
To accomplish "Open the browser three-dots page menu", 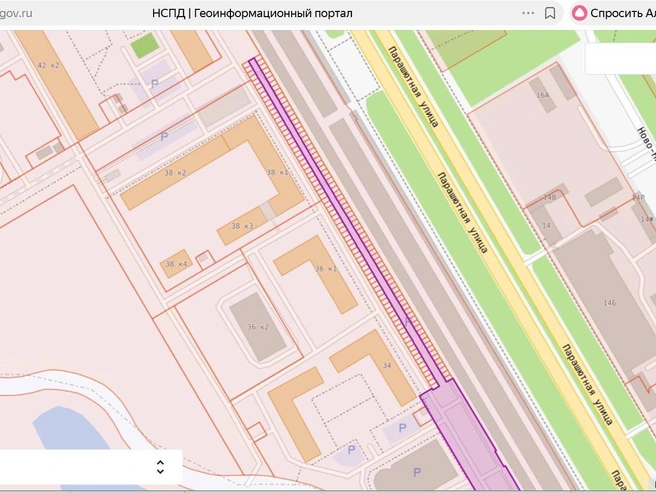I will 528,13.
